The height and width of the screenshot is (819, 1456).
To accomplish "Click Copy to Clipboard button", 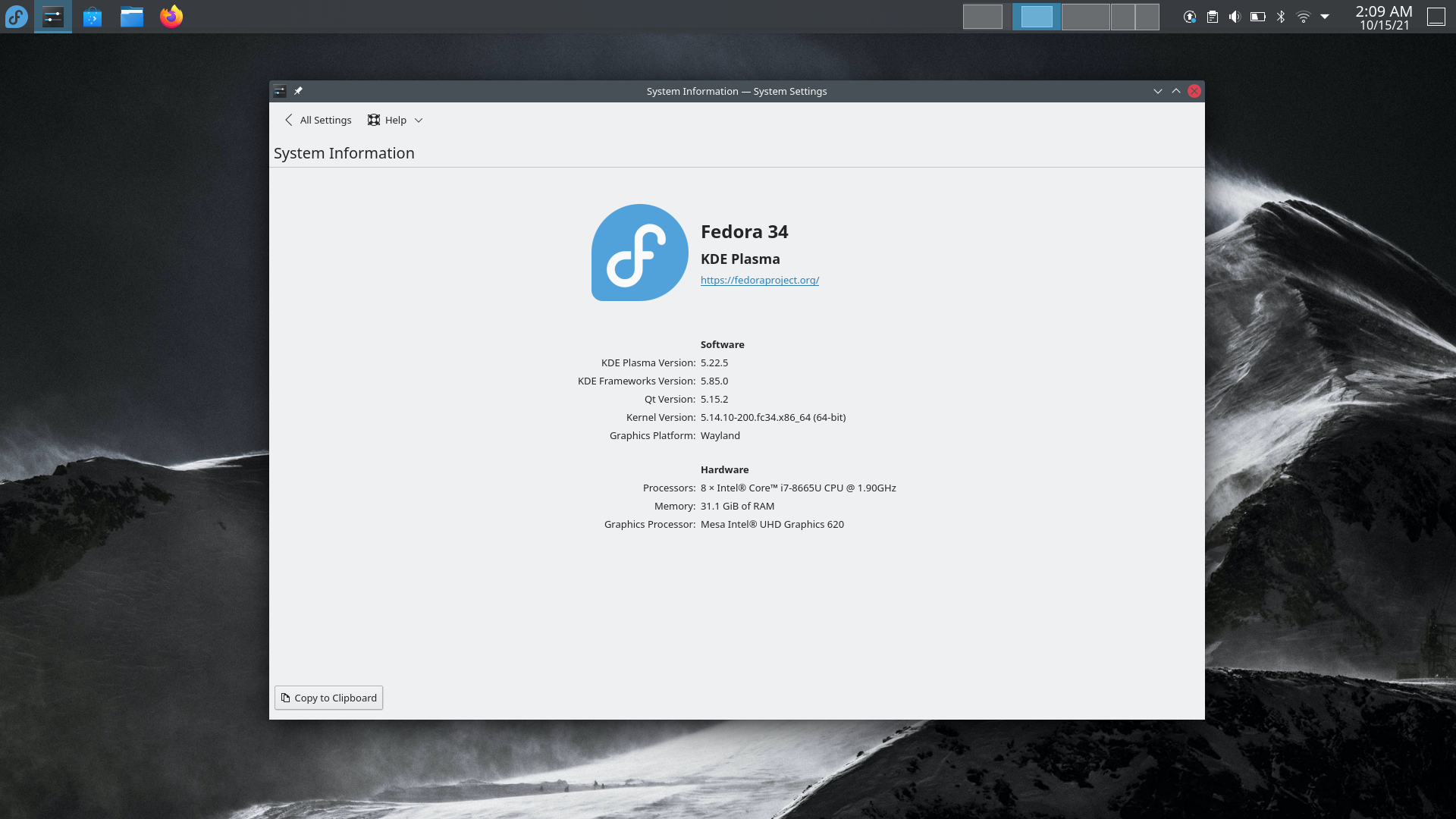I will [x=328, y=698].
